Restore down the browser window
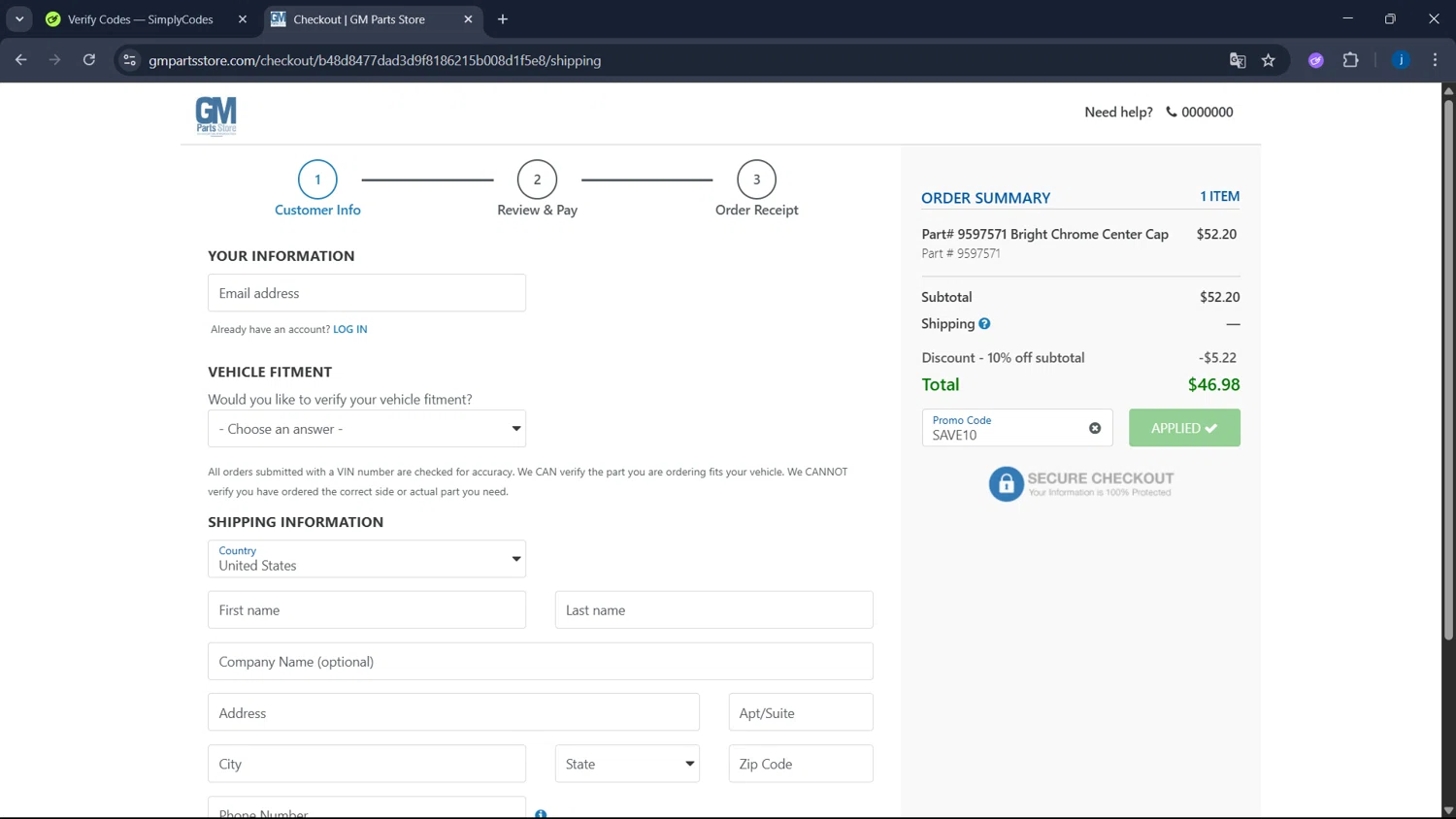Image resolution: width=1456 pixels, height=819 pixels. [x=1390, y=18]
